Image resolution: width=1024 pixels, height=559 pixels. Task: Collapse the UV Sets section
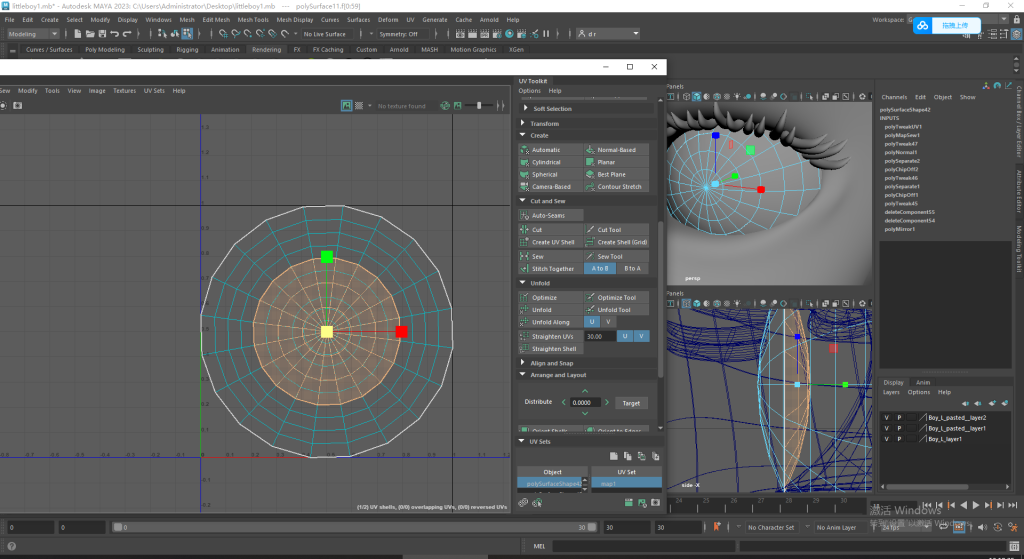[x=521, y=441]
